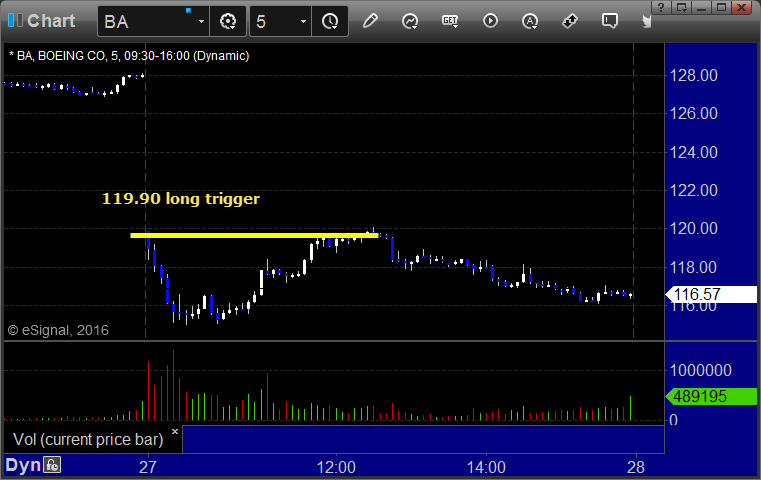Expand the 5-minute interval dropdown arrow
The image size is (761, 480).
tap(303, 21)
